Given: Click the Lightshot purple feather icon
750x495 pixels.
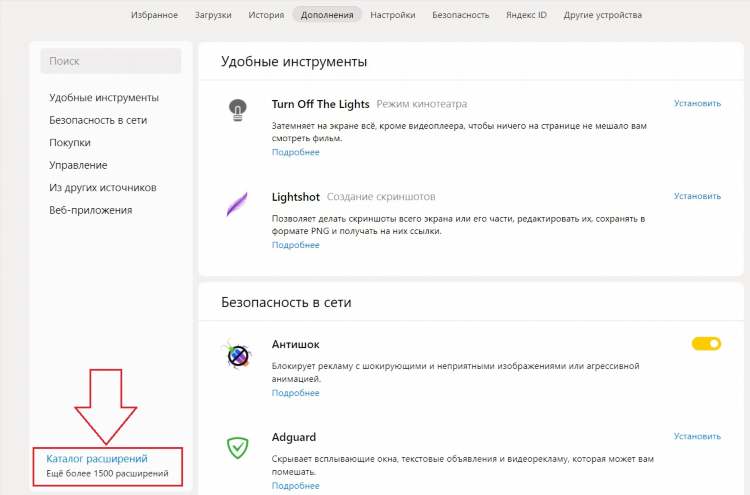Looking at the screenshot, I should 237,204.
